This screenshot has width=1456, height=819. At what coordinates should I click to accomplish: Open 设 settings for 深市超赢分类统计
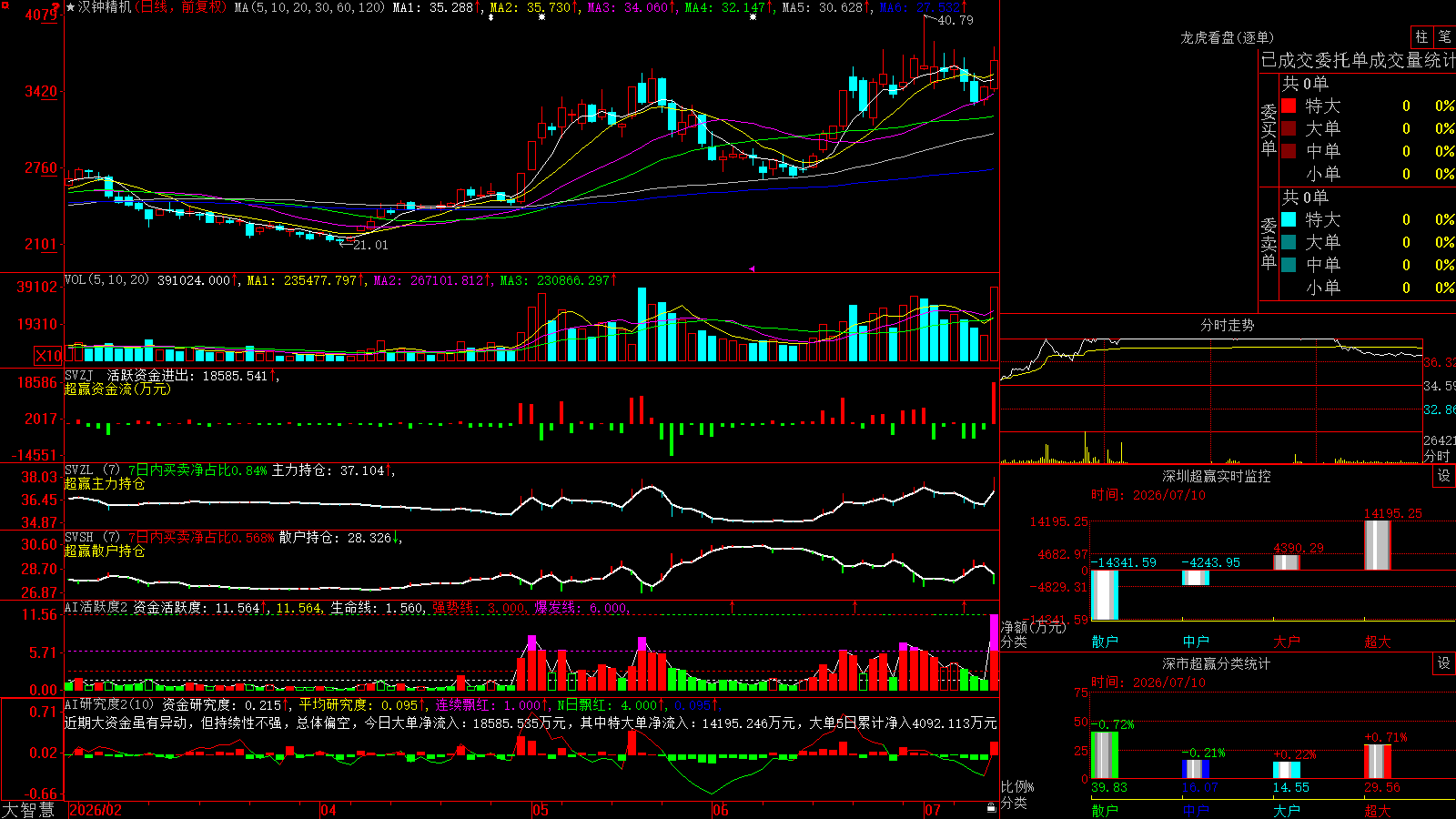click(1444, 663)
